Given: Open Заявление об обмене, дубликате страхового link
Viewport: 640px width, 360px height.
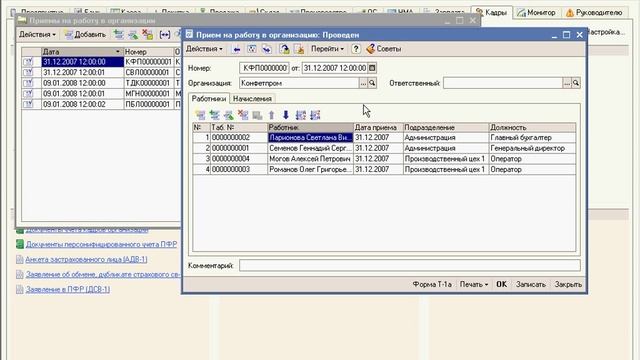Looking at the screenshot, I should 103,274.
